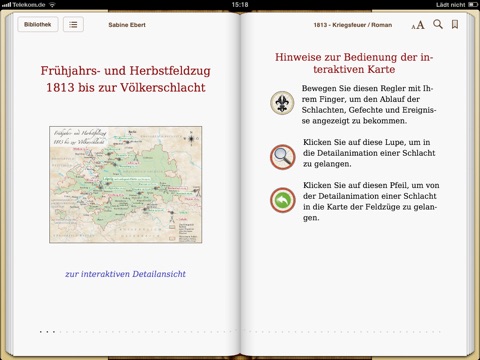This screenshot has height=360, width=480.
Task: Follow 'zur interaktiven Detailansicht' link
Action: click(125, 274)
